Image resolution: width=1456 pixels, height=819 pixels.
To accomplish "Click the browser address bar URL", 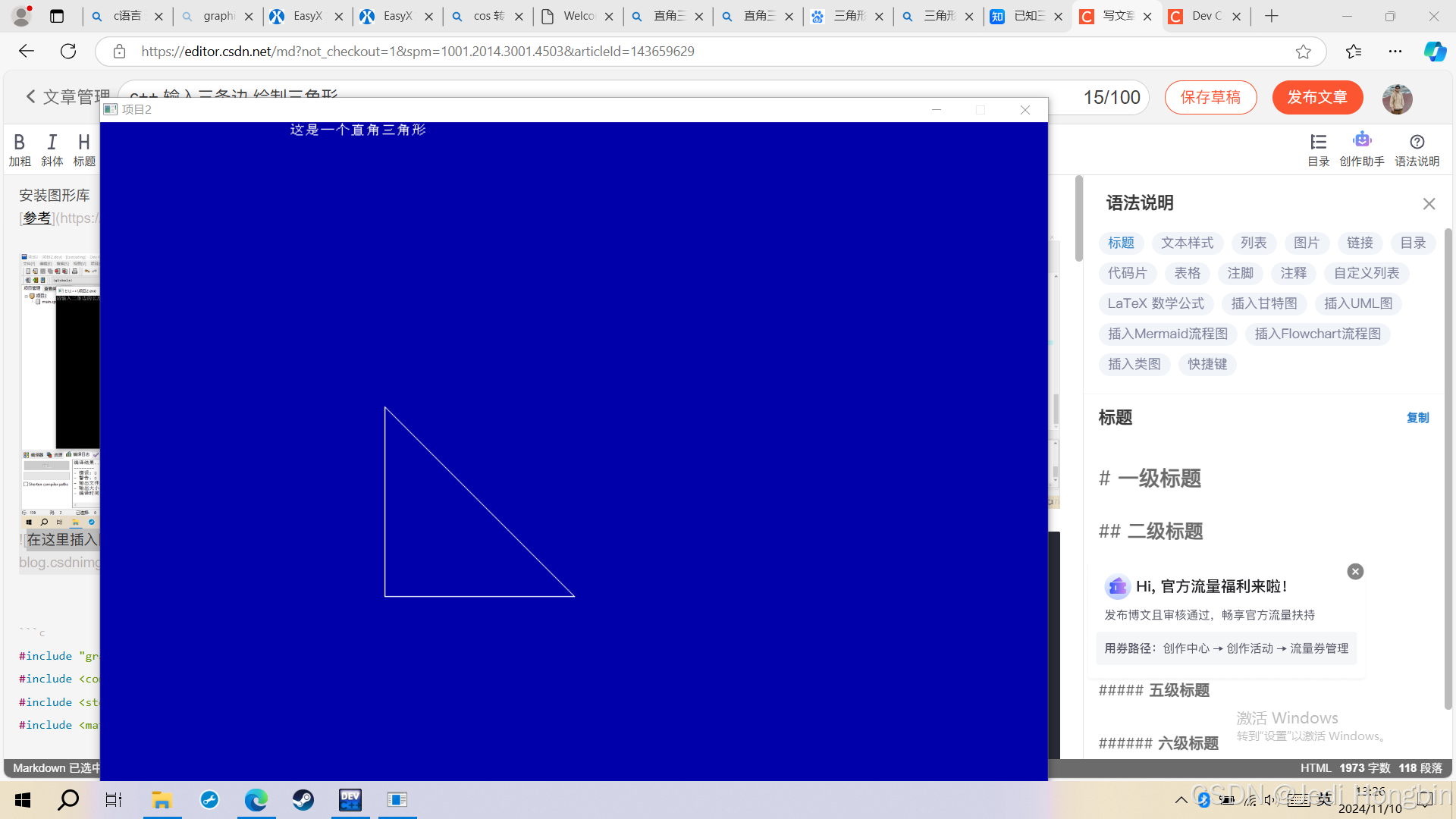I will [x=417, y=52].
